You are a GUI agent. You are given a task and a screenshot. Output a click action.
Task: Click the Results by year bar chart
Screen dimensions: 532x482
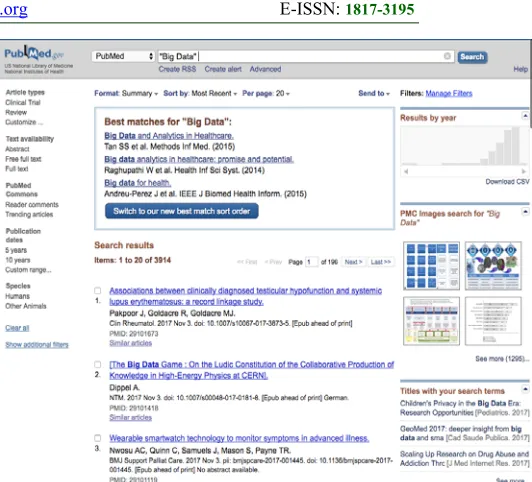point(464,146)
